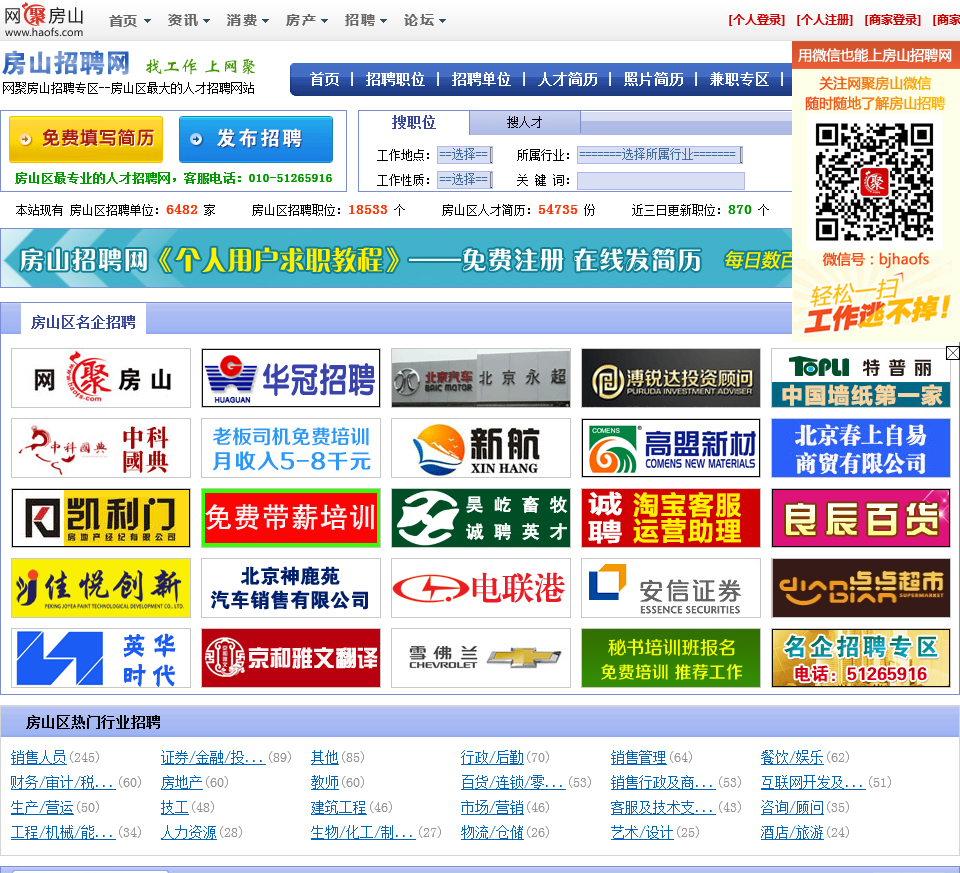Open the 教师 category link
The image size is (960, 873).
[324, 783]
